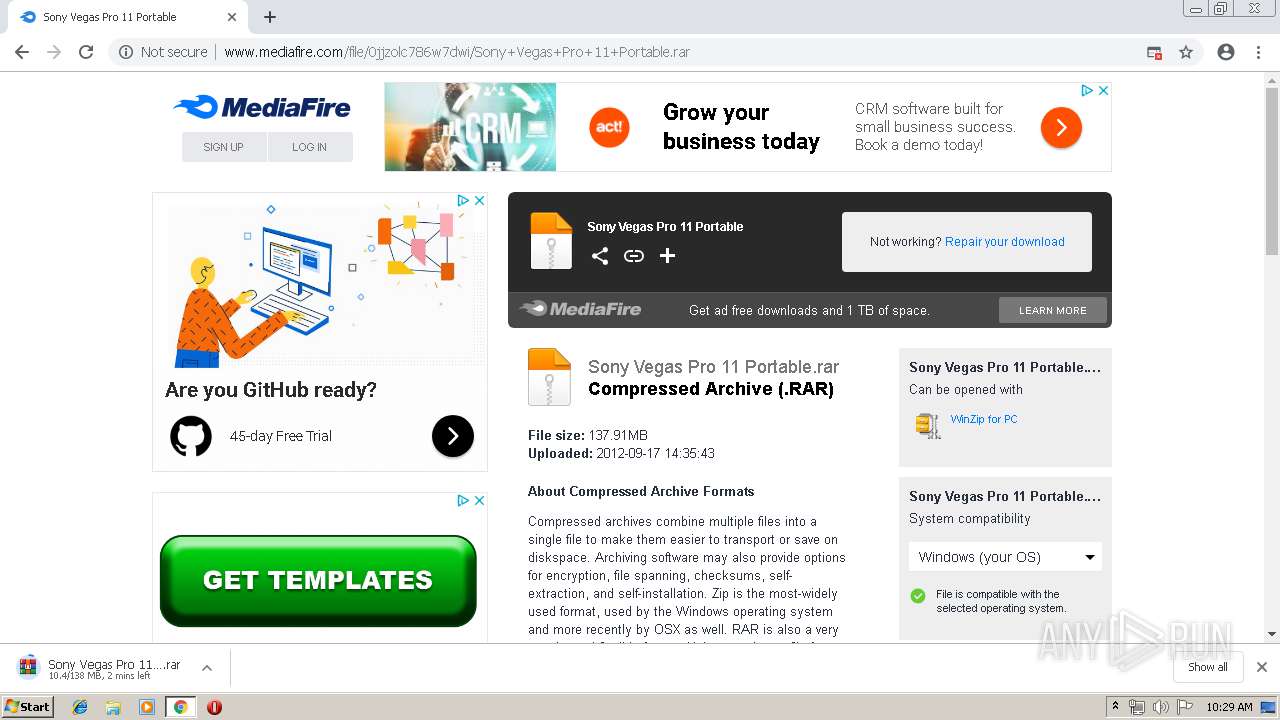
Task: Open the Windows (your OS) dropdown
Action: 1005,557
